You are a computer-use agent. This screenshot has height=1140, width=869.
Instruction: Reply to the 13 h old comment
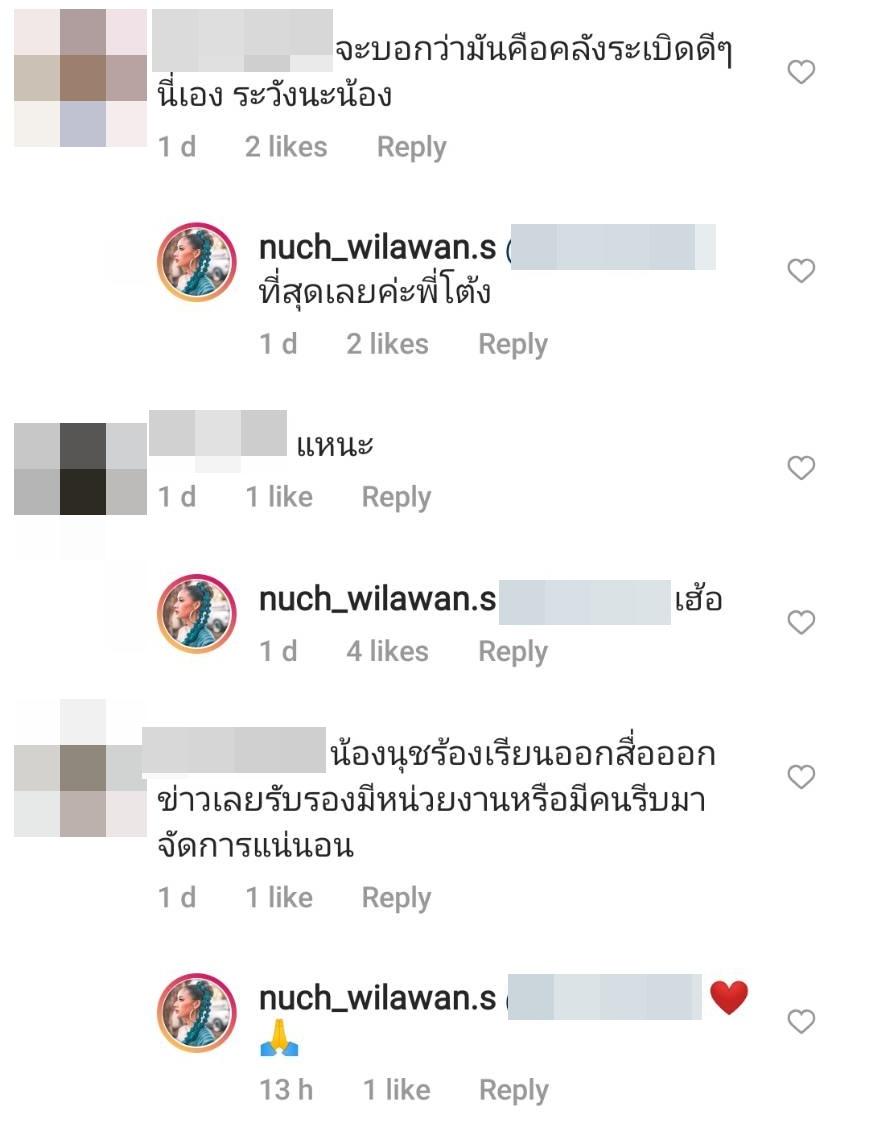[x=513, y=1091]
